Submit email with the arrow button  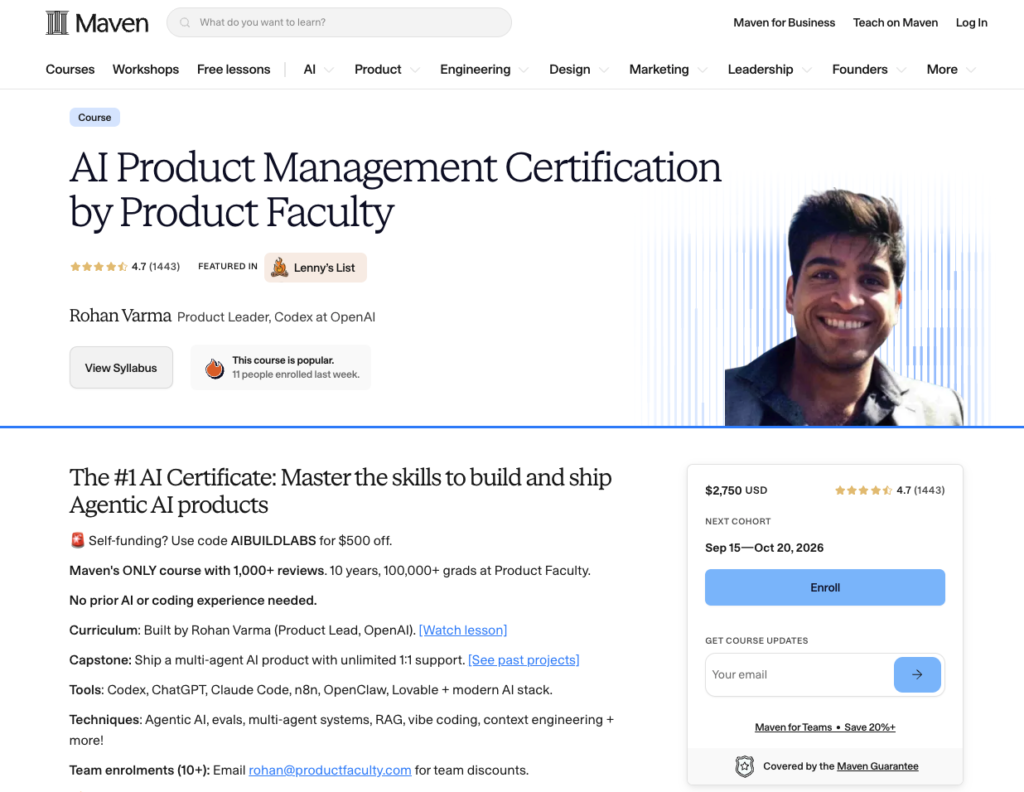coord(917,674)
